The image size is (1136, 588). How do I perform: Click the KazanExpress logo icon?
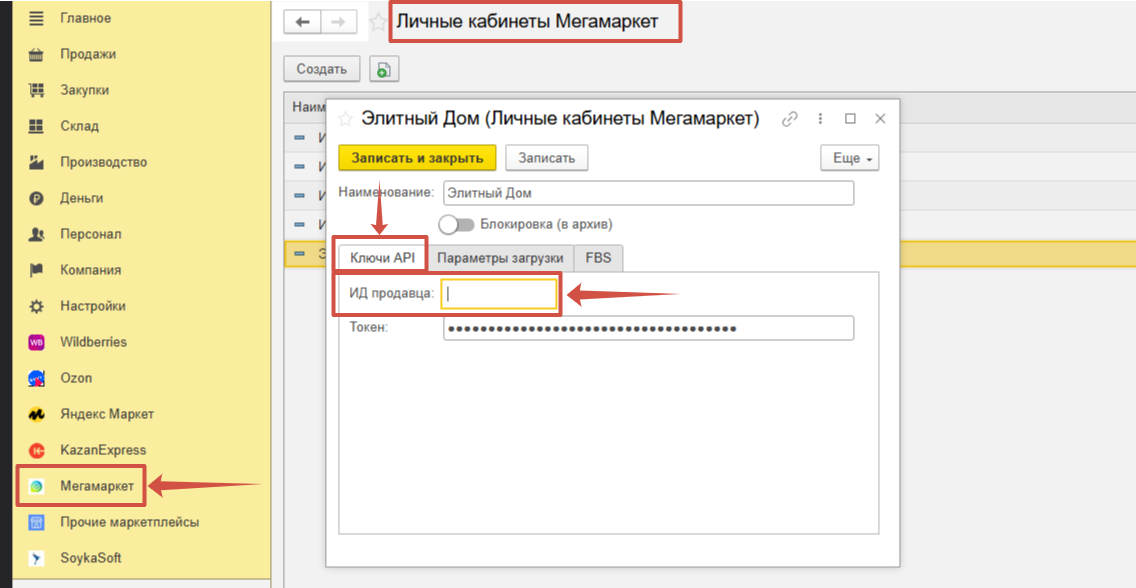coord(36,450)
